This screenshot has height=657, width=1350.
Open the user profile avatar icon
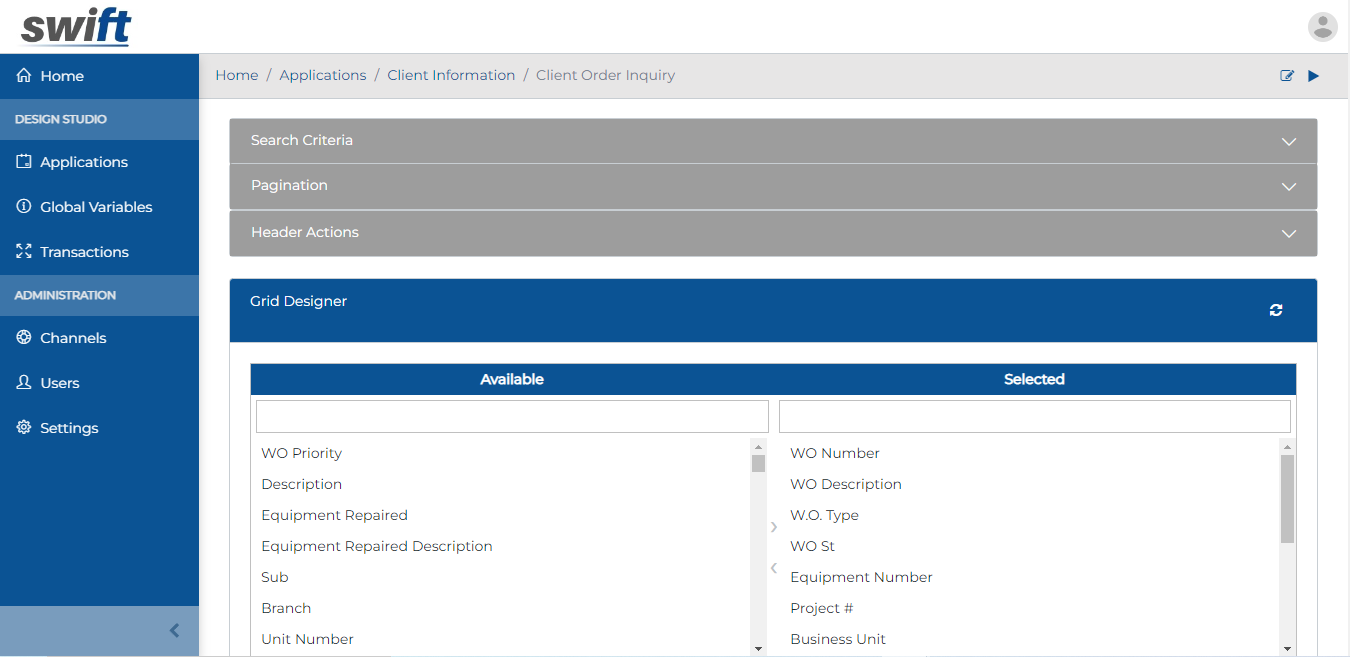(1322, 27)
